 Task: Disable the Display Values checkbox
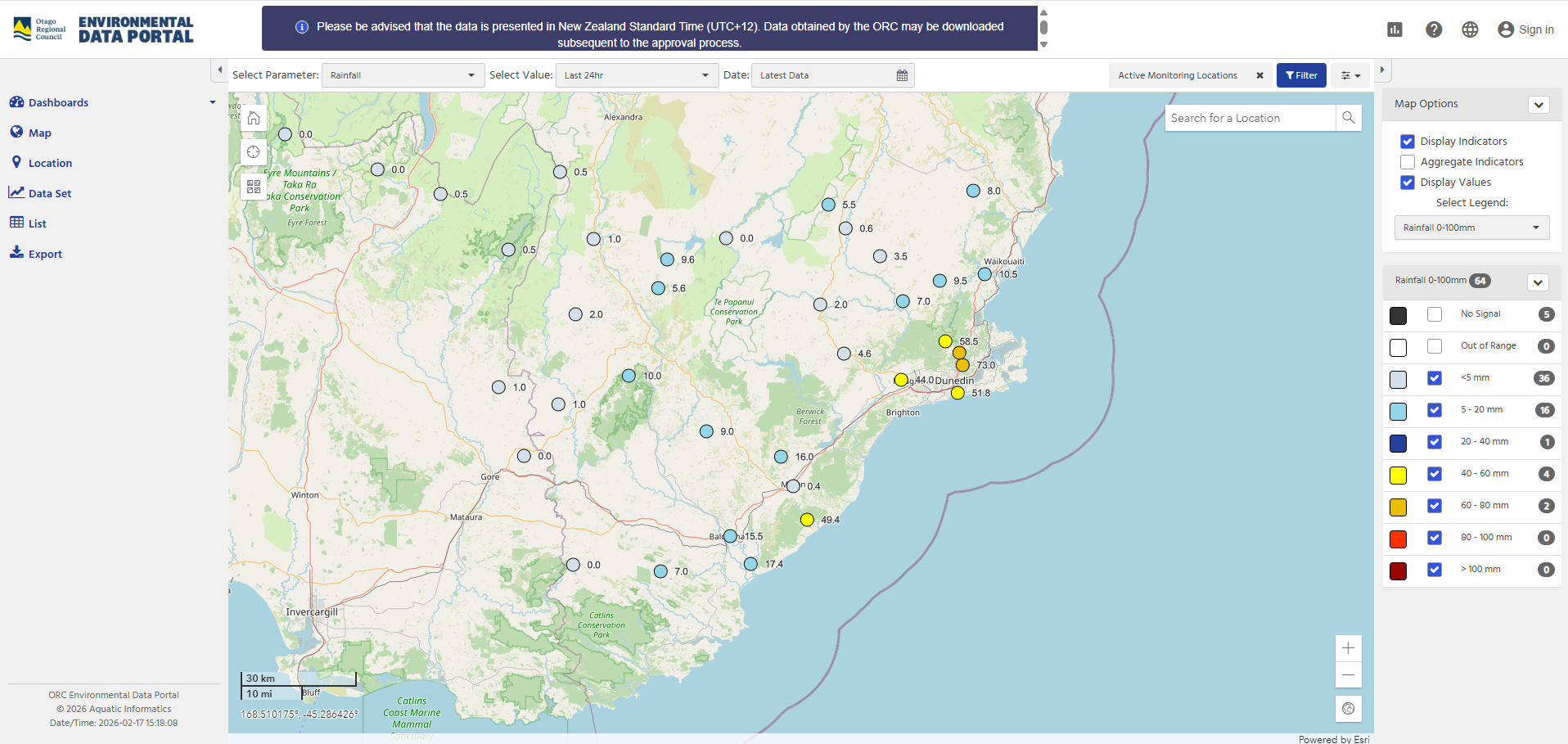coord(1408,183)
